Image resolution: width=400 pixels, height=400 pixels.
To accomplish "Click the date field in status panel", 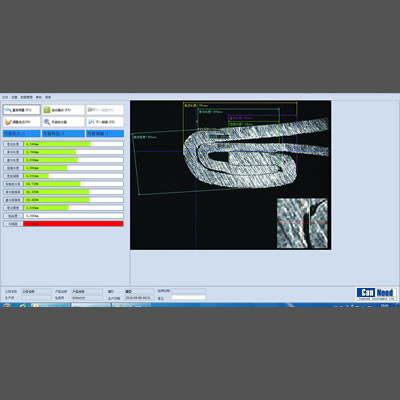I will [138, 298].
